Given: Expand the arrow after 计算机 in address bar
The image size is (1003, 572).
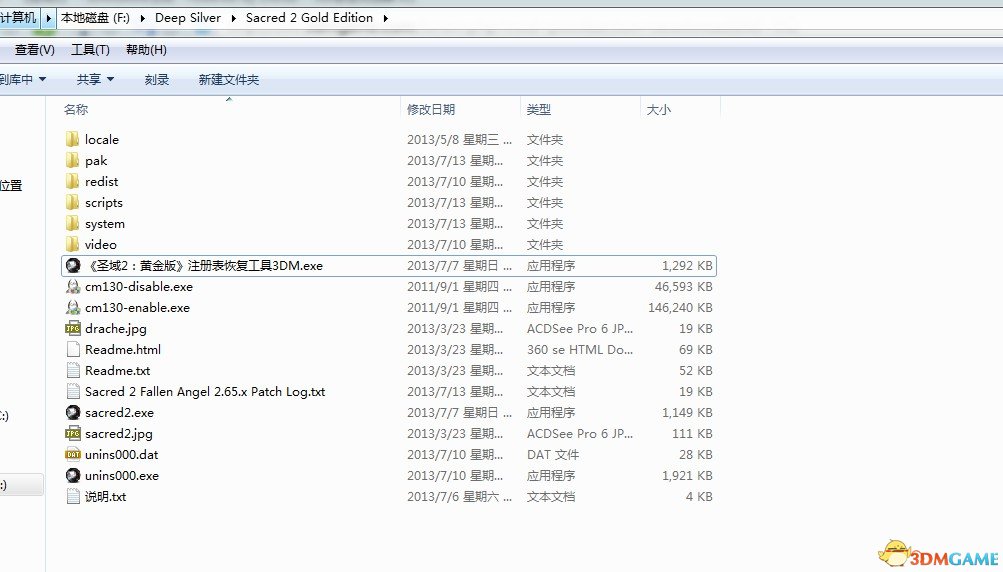Looking at the screenshot, I should [x=48, y=18].
